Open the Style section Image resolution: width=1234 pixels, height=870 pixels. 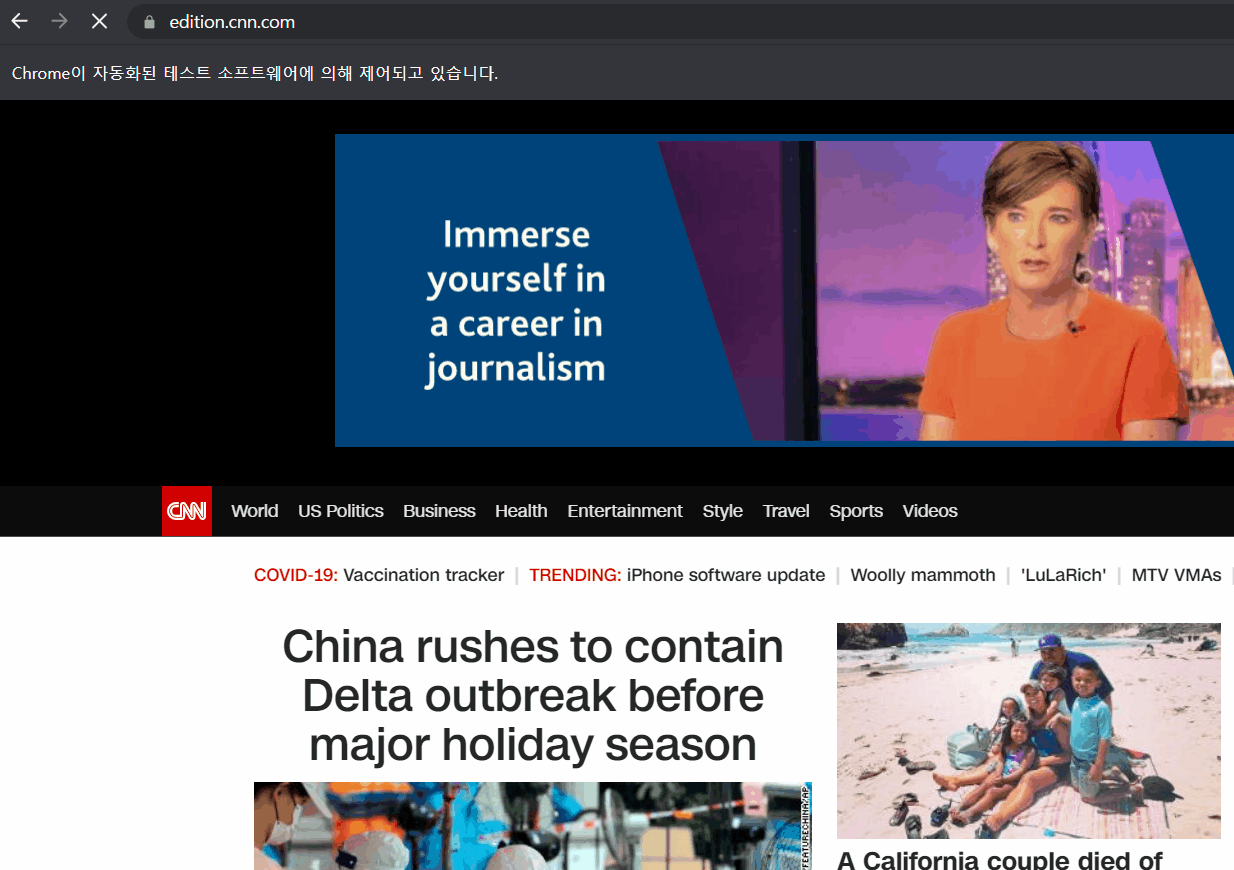pos(722,511)
